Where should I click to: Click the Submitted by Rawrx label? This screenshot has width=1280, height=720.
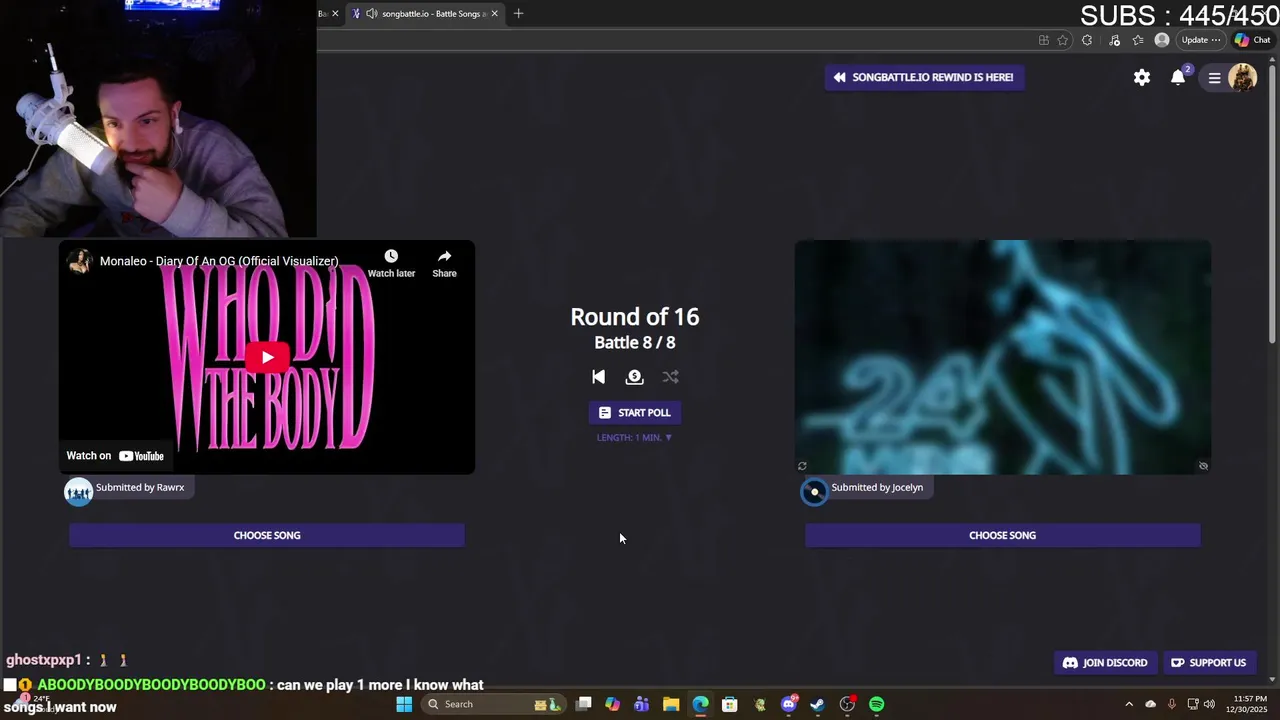click(140, 488)
